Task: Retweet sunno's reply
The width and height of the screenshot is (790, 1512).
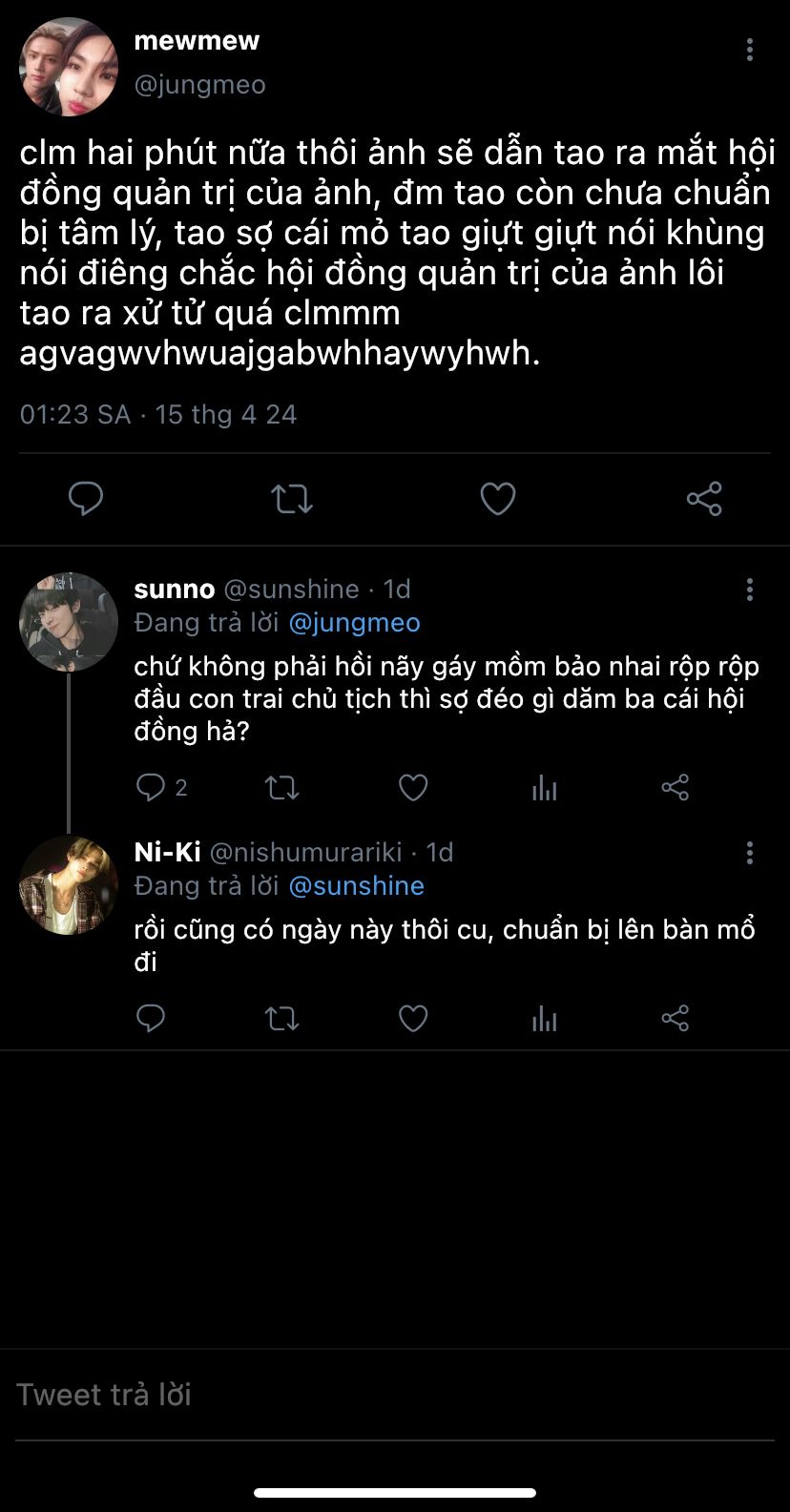Action: coord(281,787)
